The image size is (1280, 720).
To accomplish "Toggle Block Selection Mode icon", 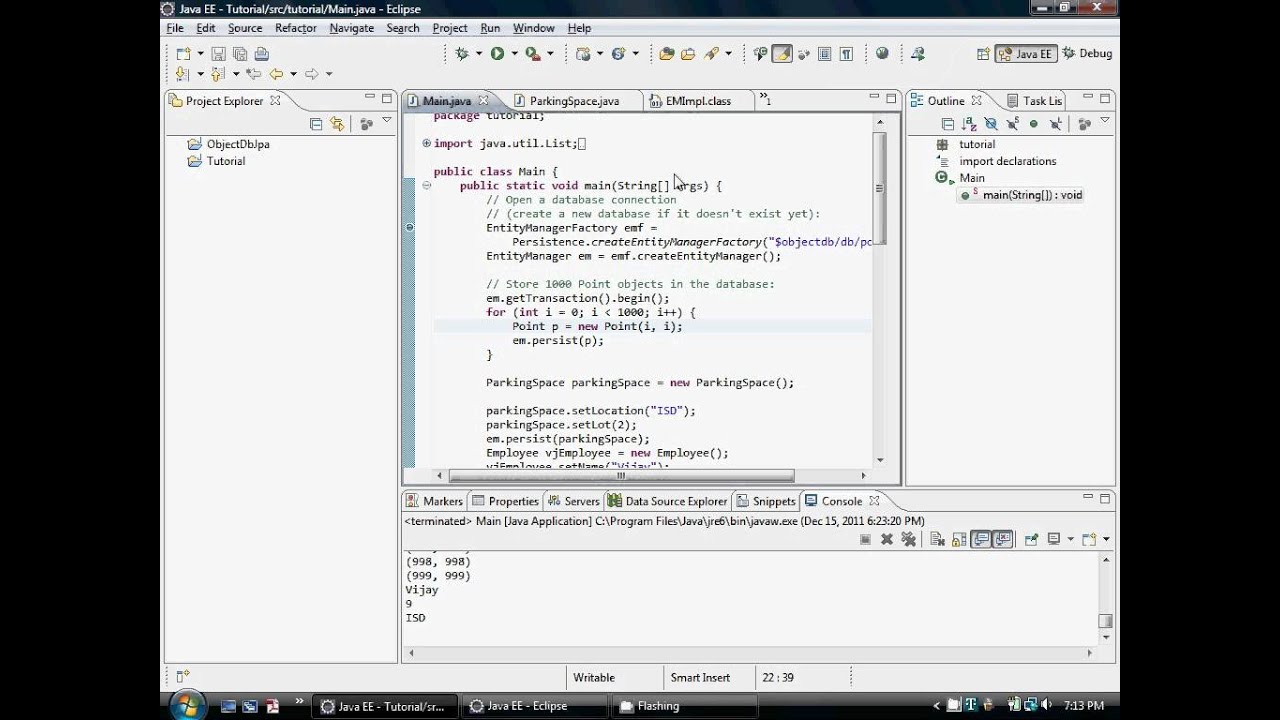I will click(x=825, y=54).
